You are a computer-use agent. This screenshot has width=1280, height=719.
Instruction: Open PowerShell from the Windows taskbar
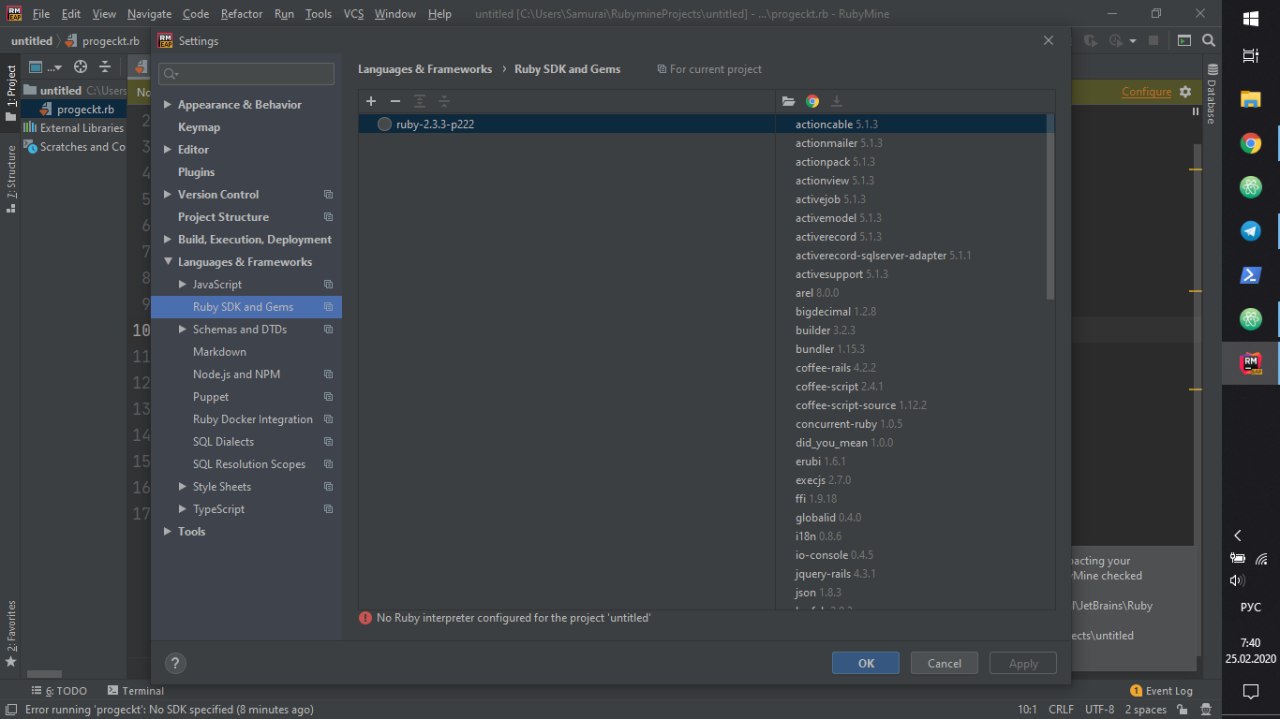coord(1251,275)
